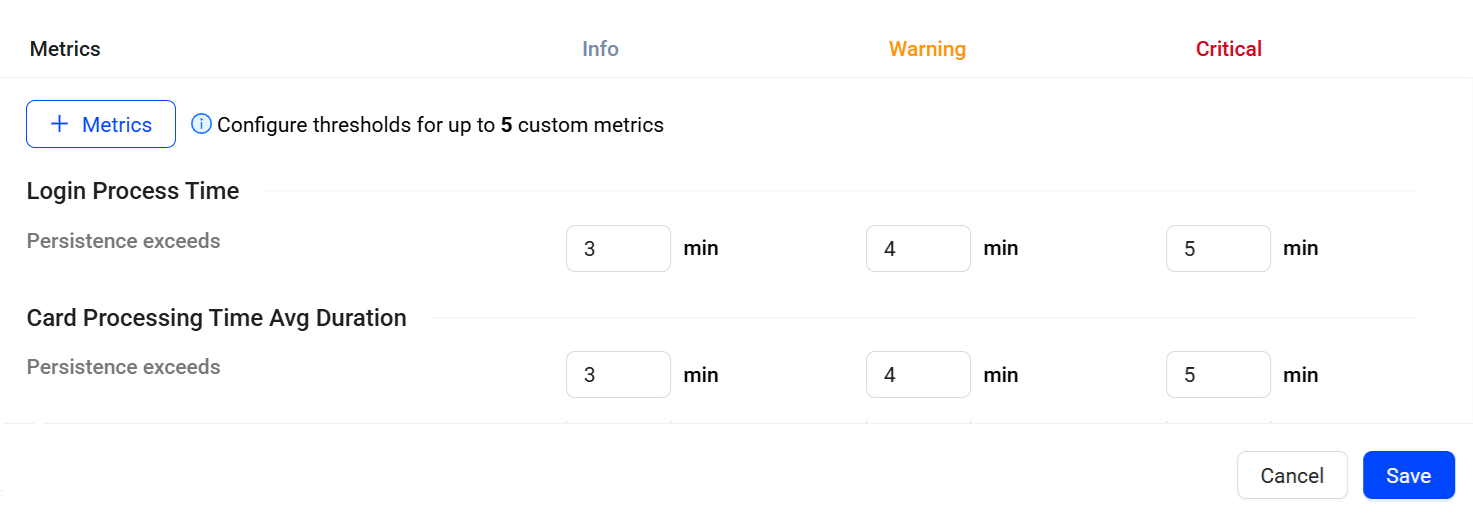Click the Info severity column header
The height and width of the screenshot is (521, 1473).
click(x=600, y=48)
